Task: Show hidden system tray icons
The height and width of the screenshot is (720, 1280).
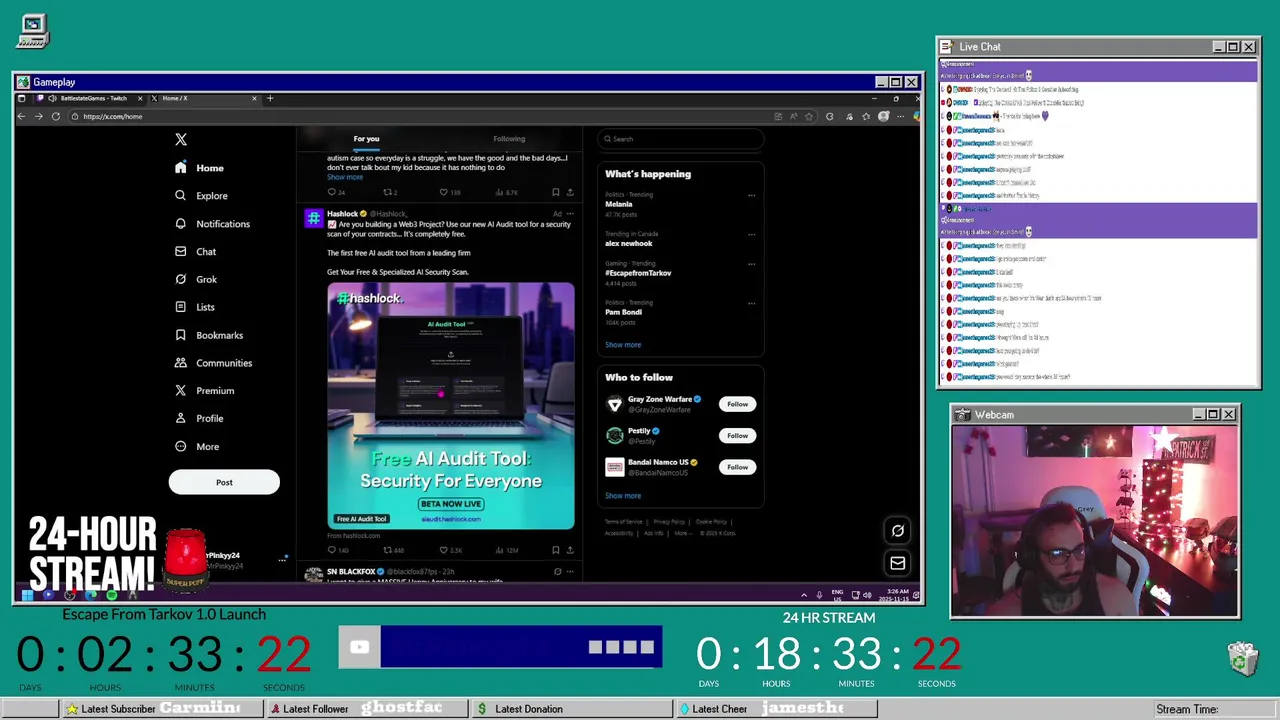Action: coord(803,595)
